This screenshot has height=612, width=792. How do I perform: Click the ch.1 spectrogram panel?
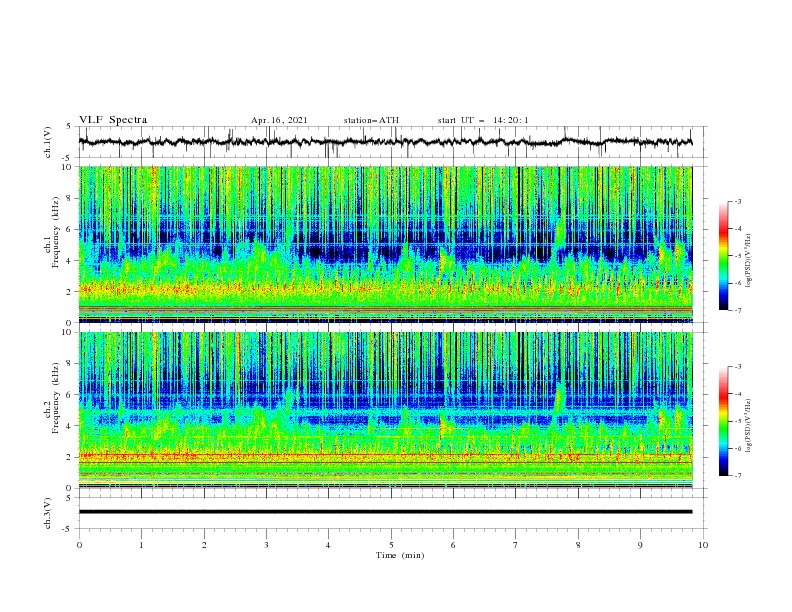(385, 244)
